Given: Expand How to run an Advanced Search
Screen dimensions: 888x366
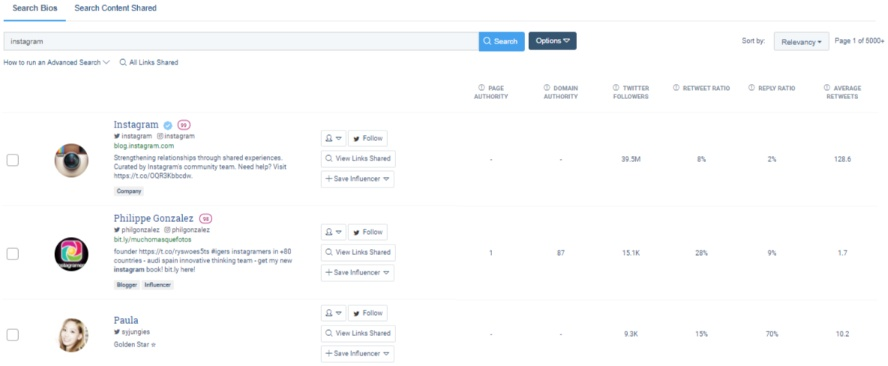Looking at the screenshot, I should pyautogui.click(x=57, y=62).
